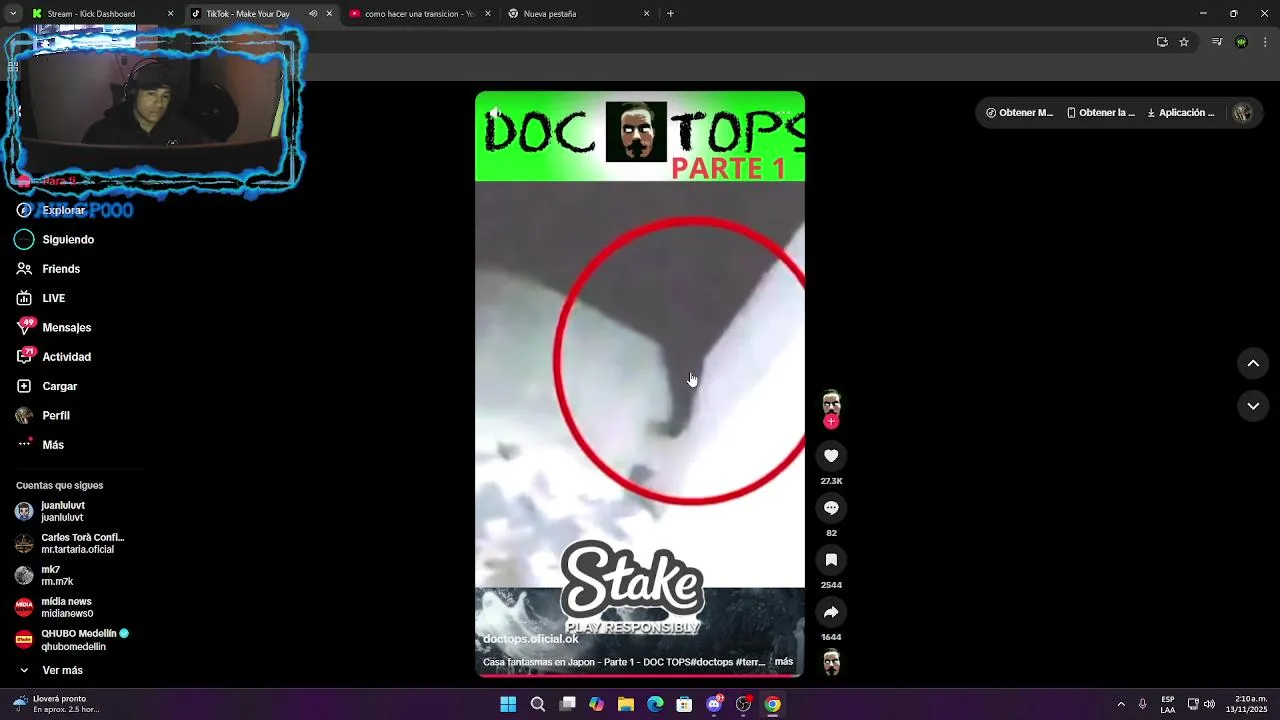Open Chrome profile green avatar

(1241, 42)
